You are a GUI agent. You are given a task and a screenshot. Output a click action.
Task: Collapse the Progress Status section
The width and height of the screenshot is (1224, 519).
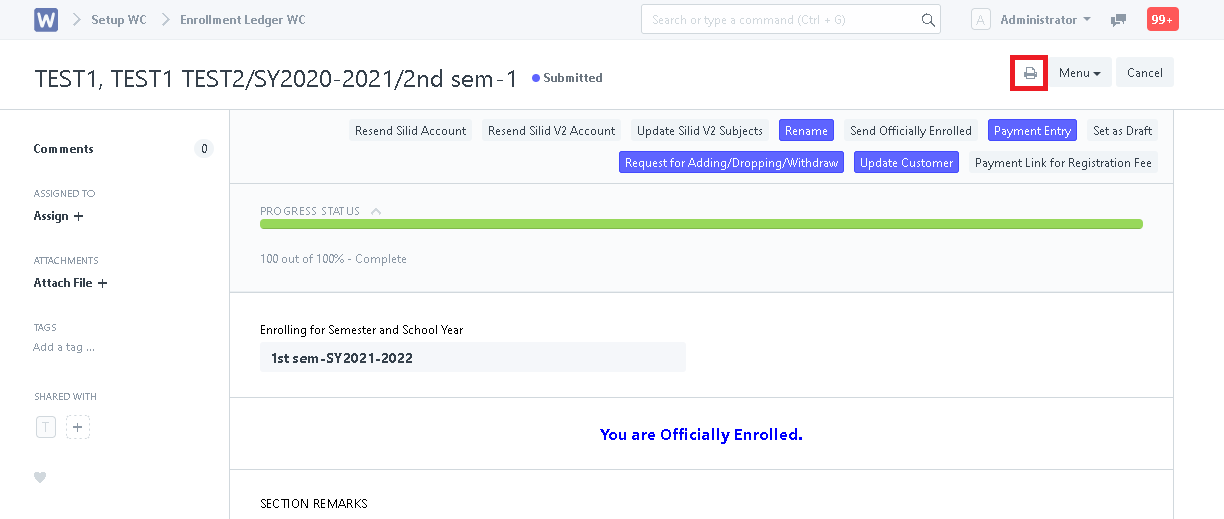(376, 211)
